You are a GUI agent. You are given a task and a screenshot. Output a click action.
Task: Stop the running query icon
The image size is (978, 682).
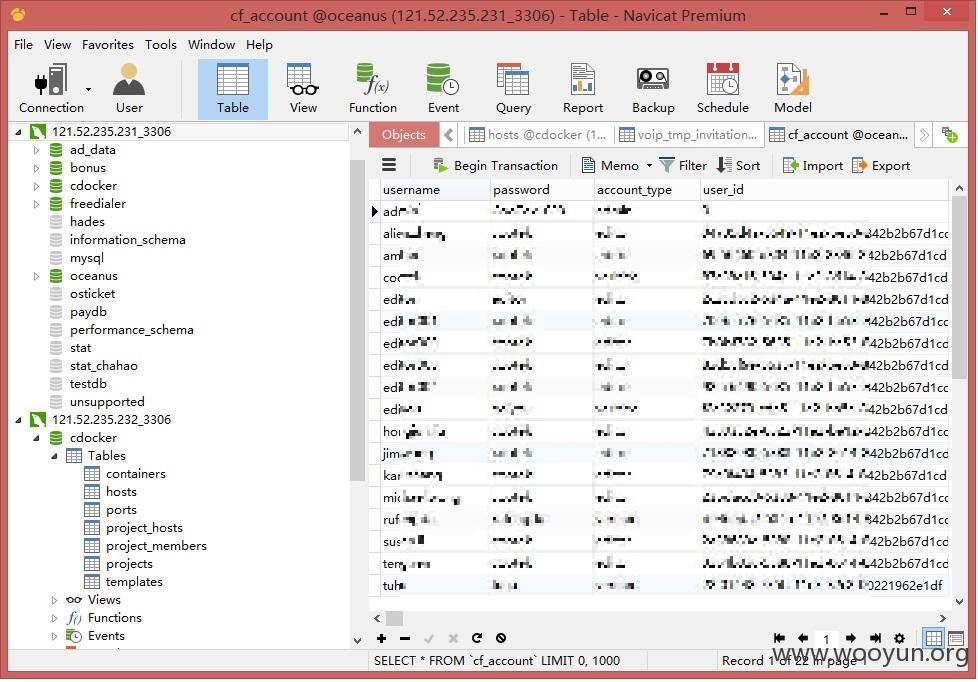pyautogui.click(x=501, y=638)
